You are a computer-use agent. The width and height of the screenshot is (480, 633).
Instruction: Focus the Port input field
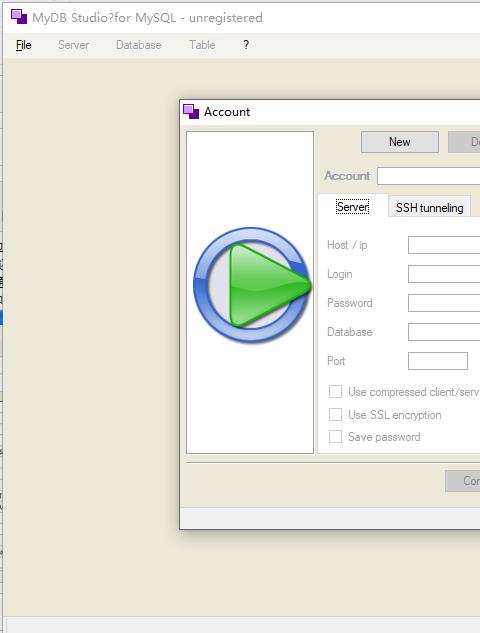point(438,361)
